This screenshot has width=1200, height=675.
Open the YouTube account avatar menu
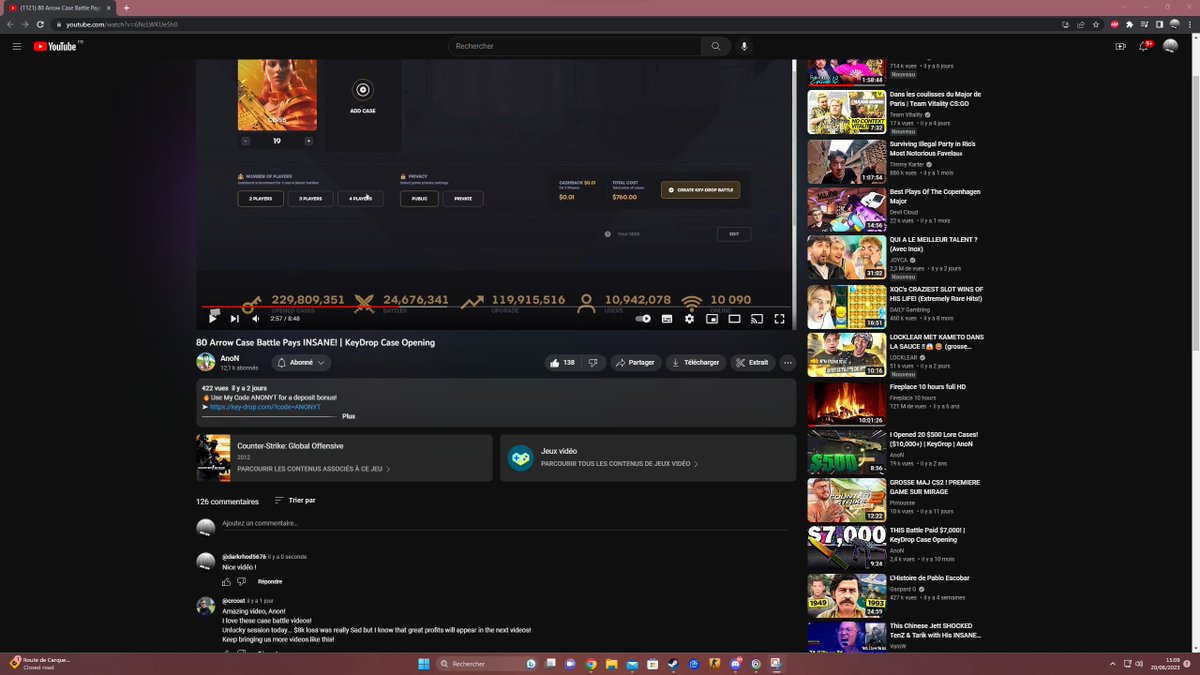1170,46
